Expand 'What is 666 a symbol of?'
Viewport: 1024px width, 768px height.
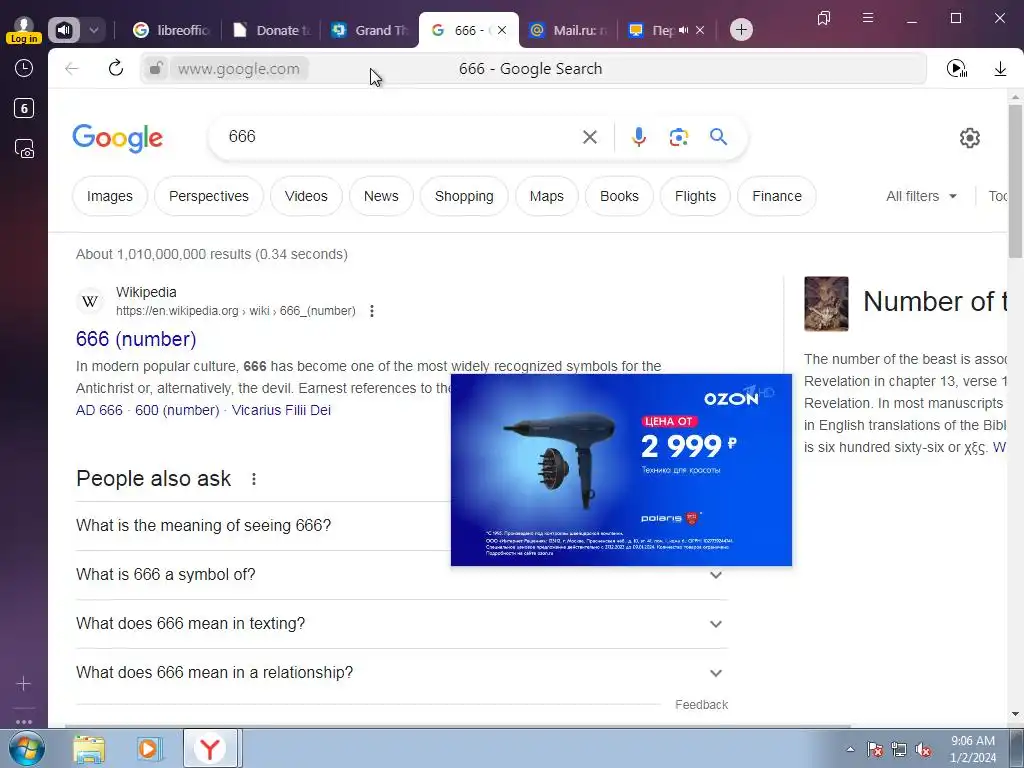pyautogui.click(x=402, y=575)
